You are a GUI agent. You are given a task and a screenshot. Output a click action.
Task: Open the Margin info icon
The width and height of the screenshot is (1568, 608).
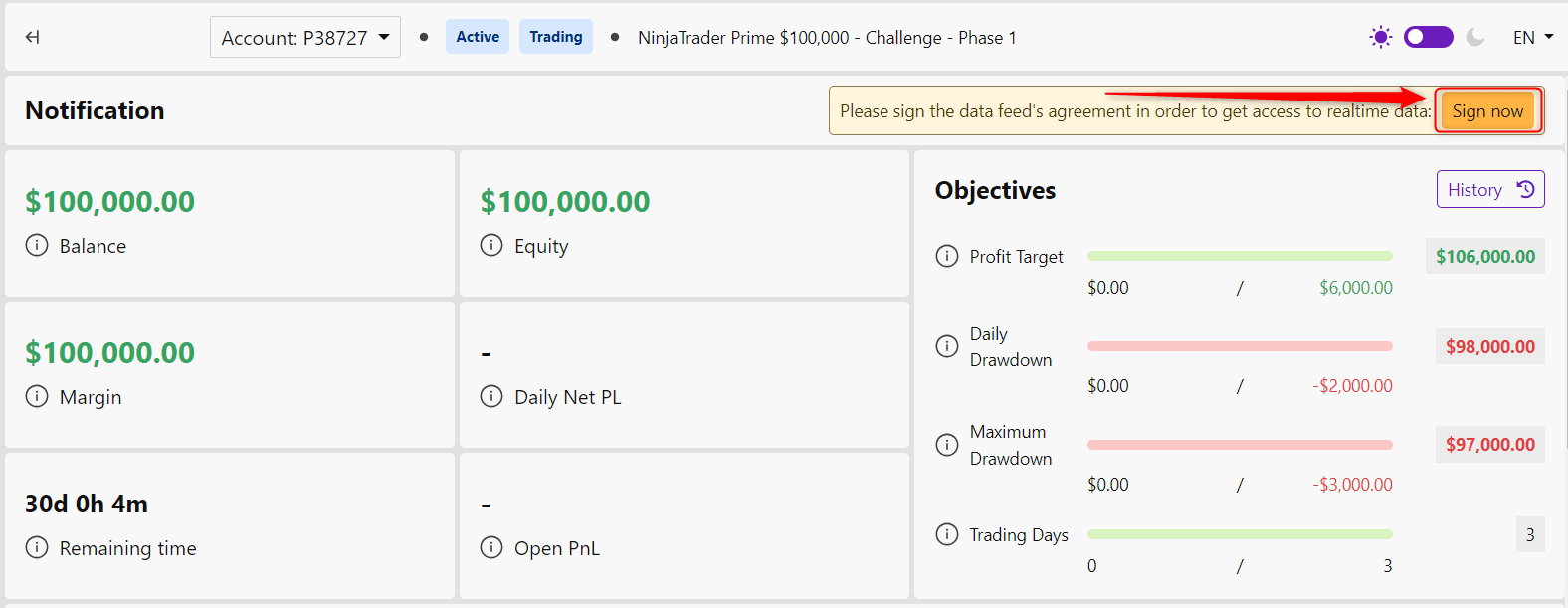point(37,396)
